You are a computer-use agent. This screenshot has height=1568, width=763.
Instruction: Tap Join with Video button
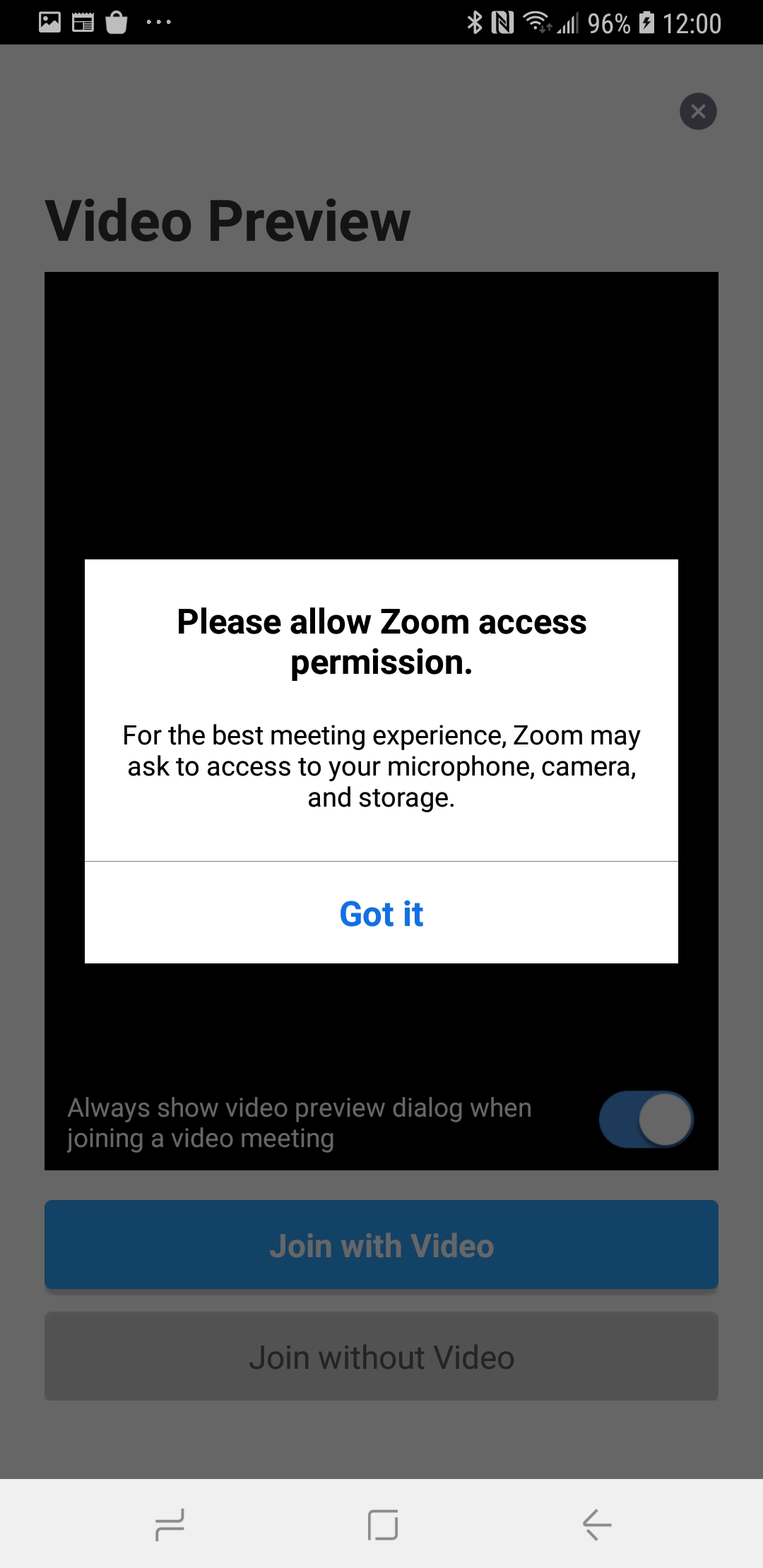(x=381, y=1245)
